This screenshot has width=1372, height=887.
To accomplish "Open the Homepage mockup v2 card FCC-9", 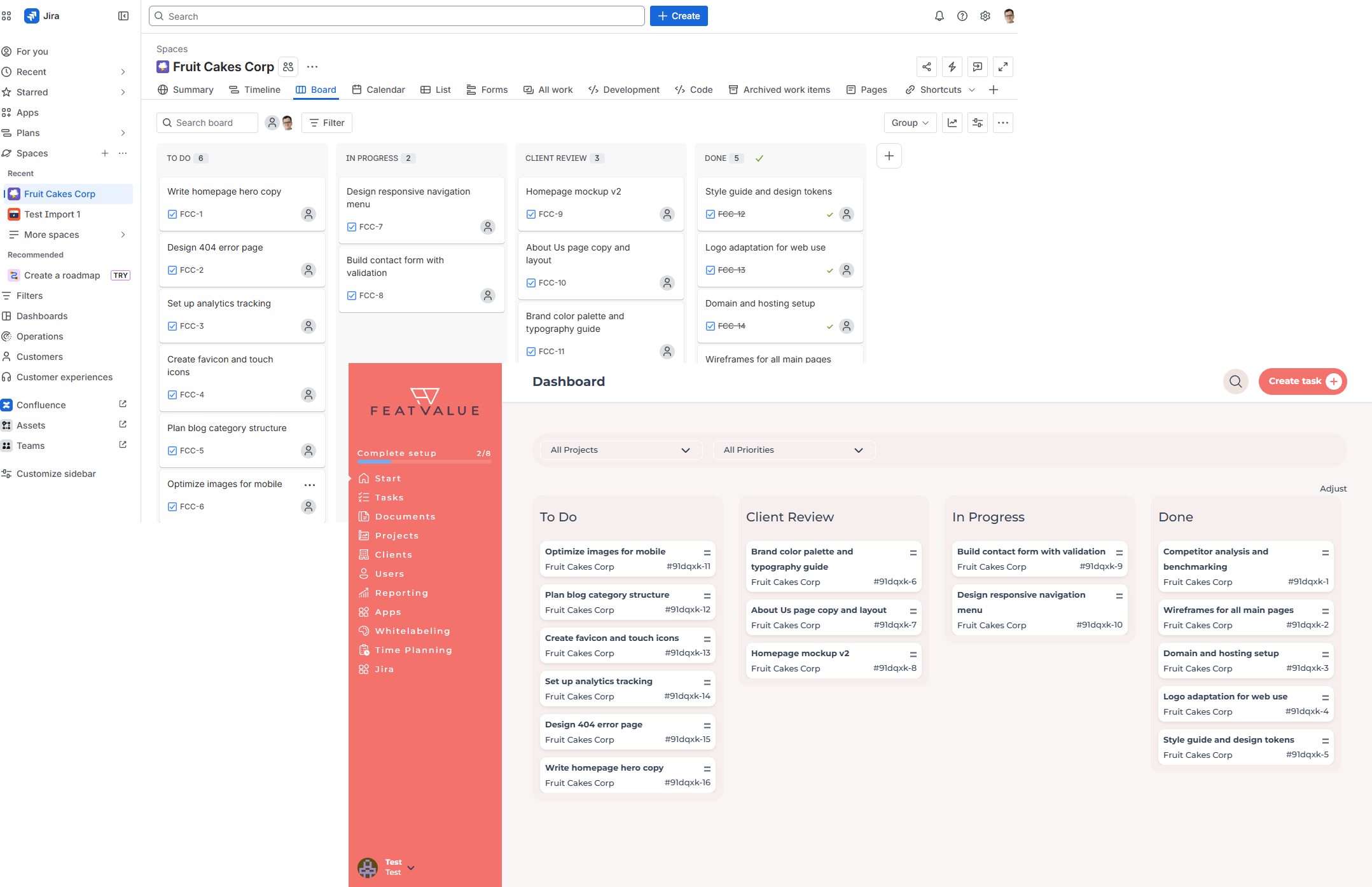I will coord(600,203).
